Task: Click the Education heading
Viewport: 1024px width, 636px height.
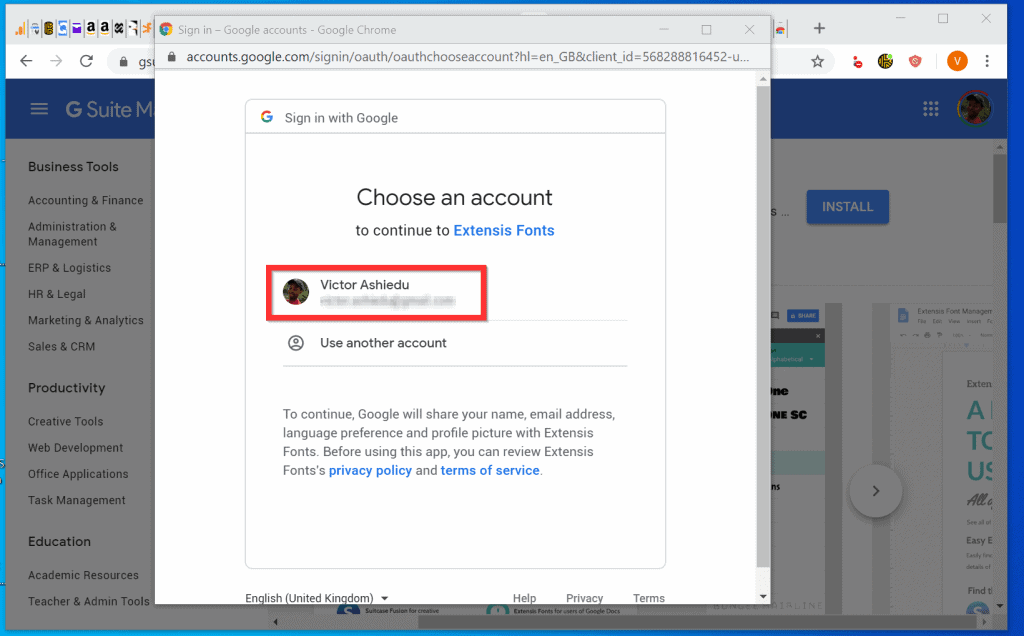Action: coord(59,541)
